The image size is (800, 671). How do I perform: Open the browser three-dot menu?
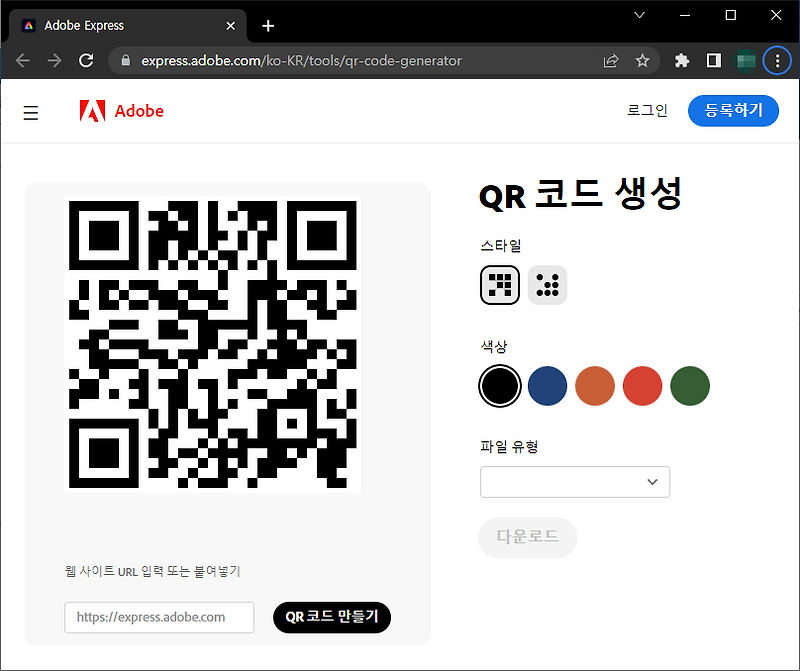click(x=777, y=60)
